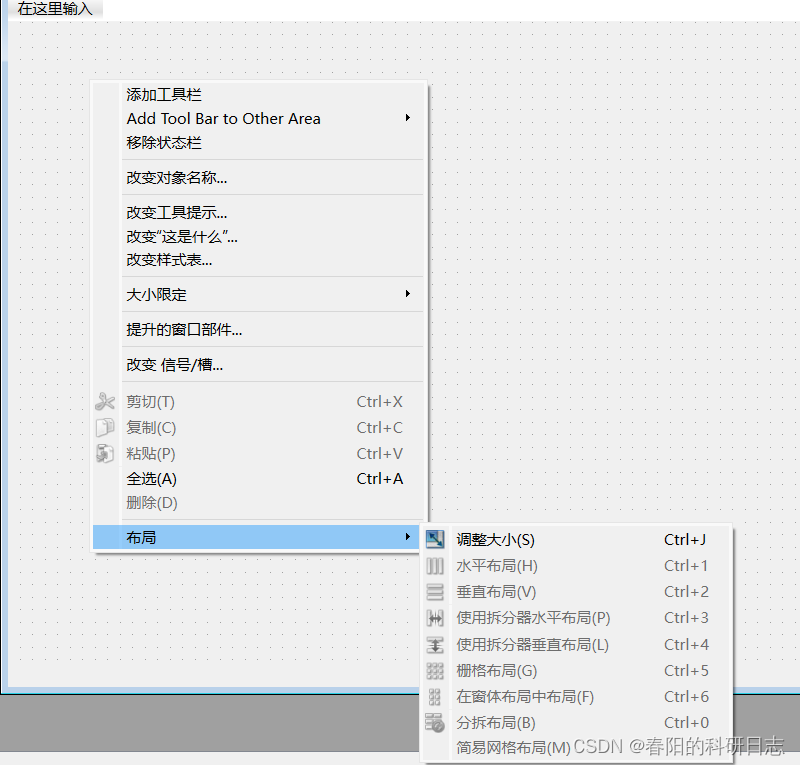
Task: Open Add Tool Bar to Other Area entry
Action: click(259, 118)
